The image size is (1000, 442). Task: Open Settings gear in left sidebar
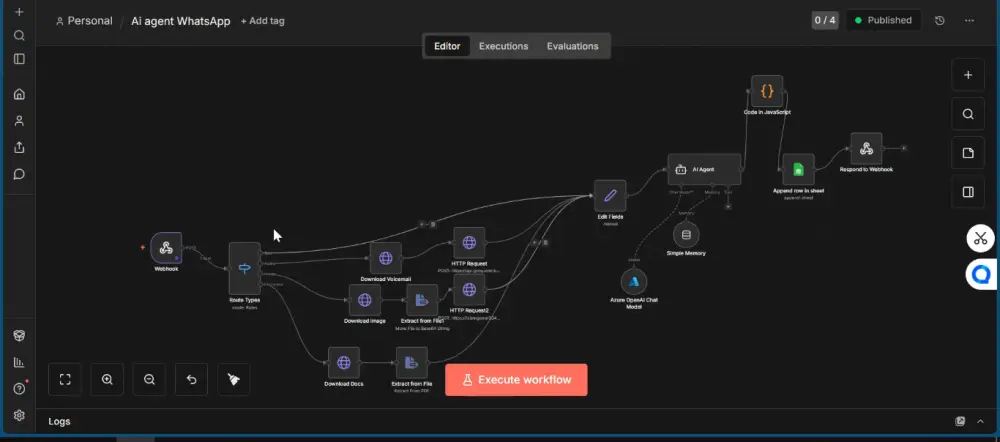pyautogui.click(x=19, y=415)
